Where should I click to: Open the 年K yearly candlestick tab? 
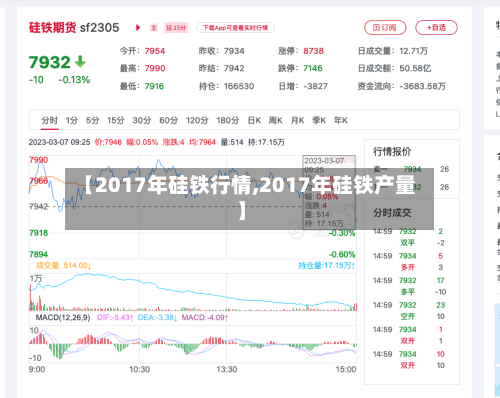tap(341, 120)
